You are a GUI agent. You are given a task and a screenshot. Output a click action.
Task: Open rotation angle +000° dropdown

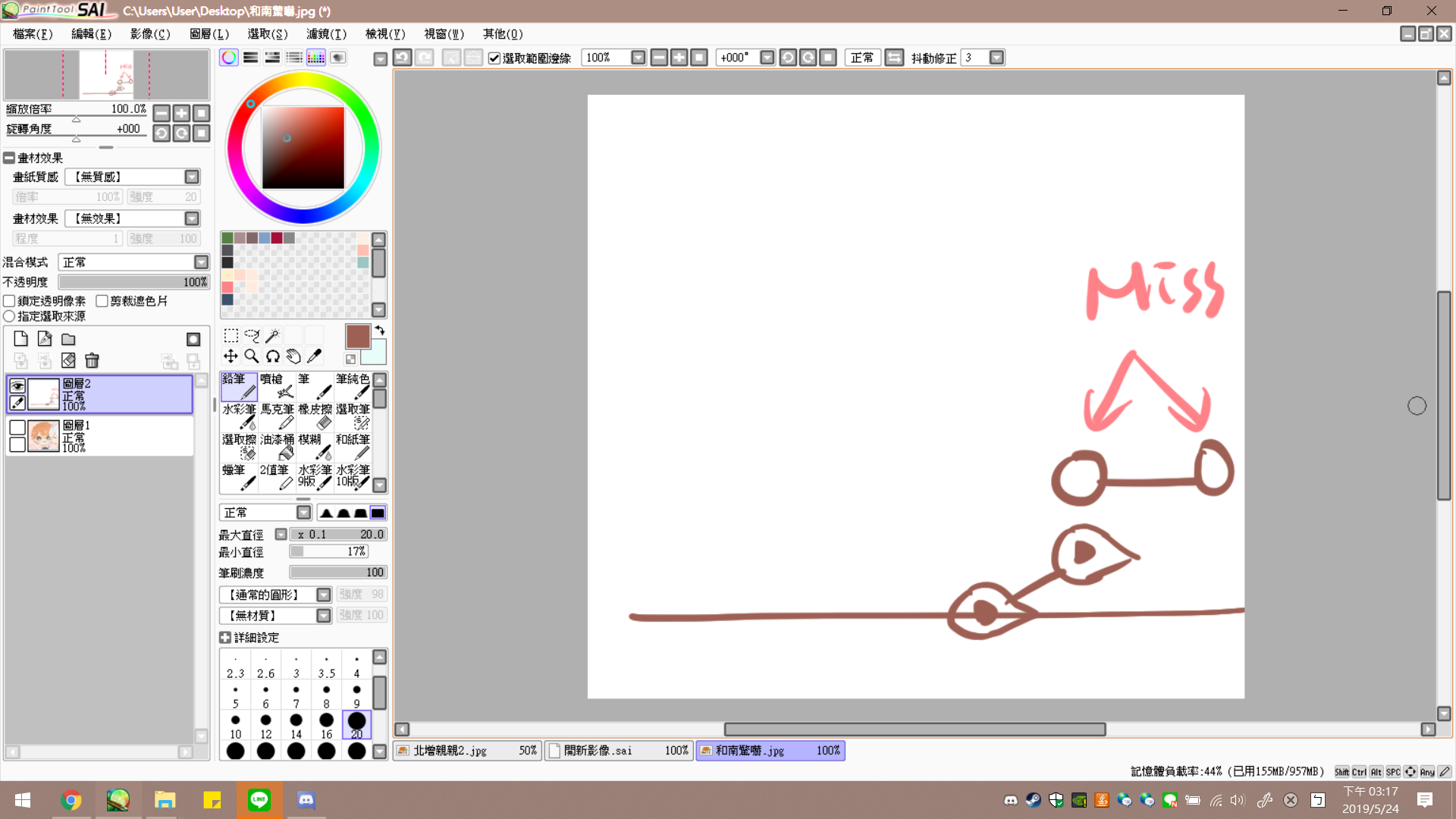[767, 58]
